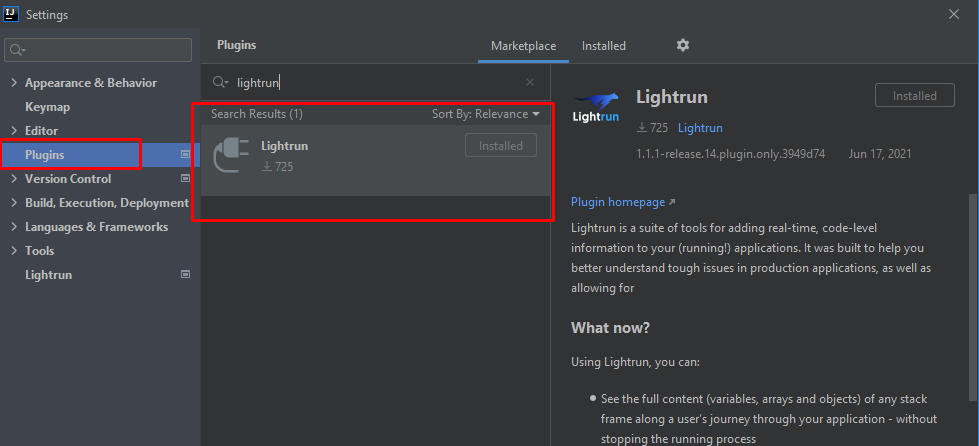
Task: Click the Lightrun name in the search results
Action: click(x=284, y=146)
